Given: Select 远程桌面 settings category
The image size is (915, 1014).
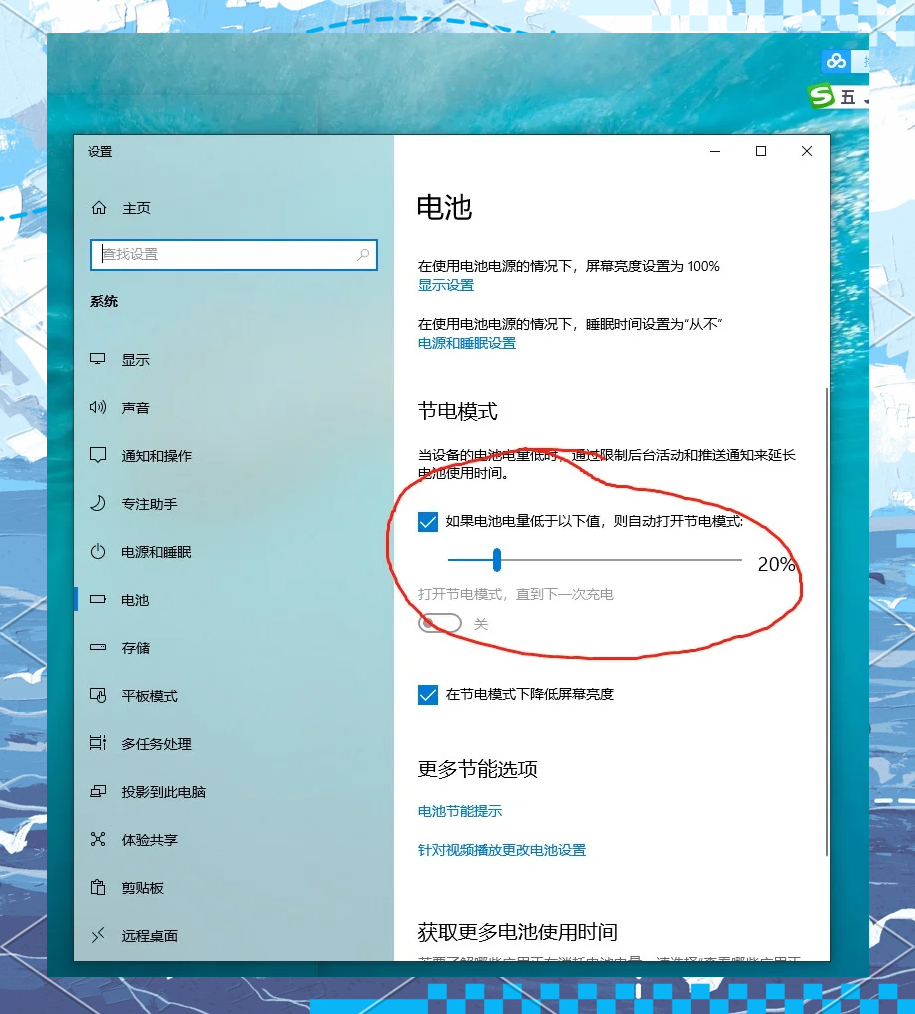Looking at the screenshot, I should (149, 936).
